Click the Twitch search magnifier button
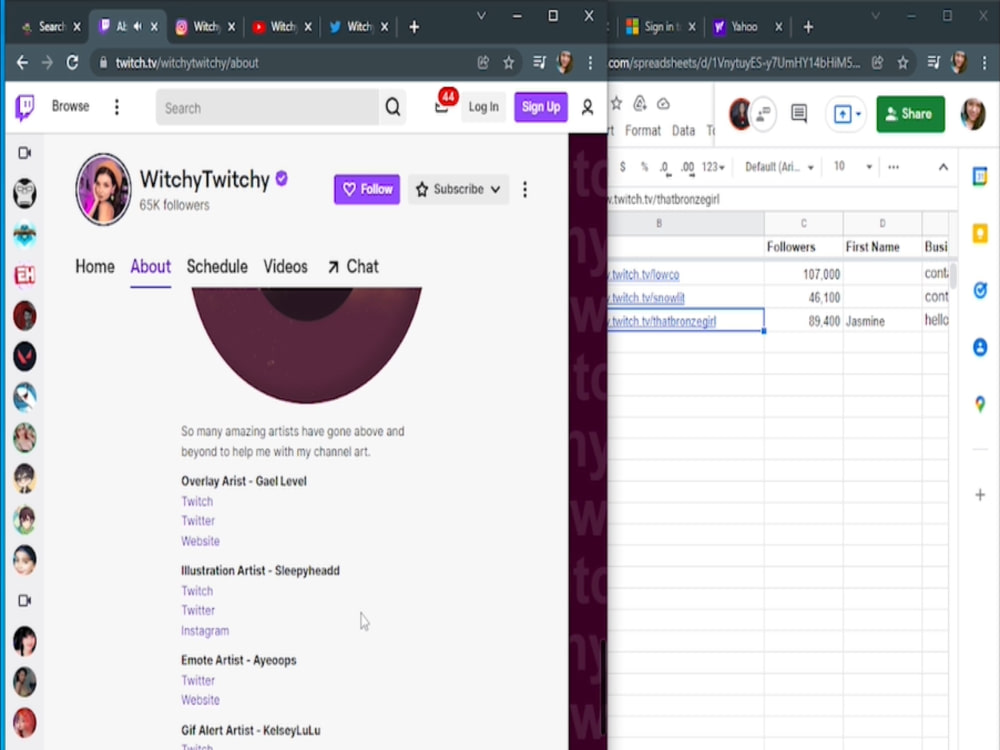This screenshot has width=1000, height=750. (393, 107)
